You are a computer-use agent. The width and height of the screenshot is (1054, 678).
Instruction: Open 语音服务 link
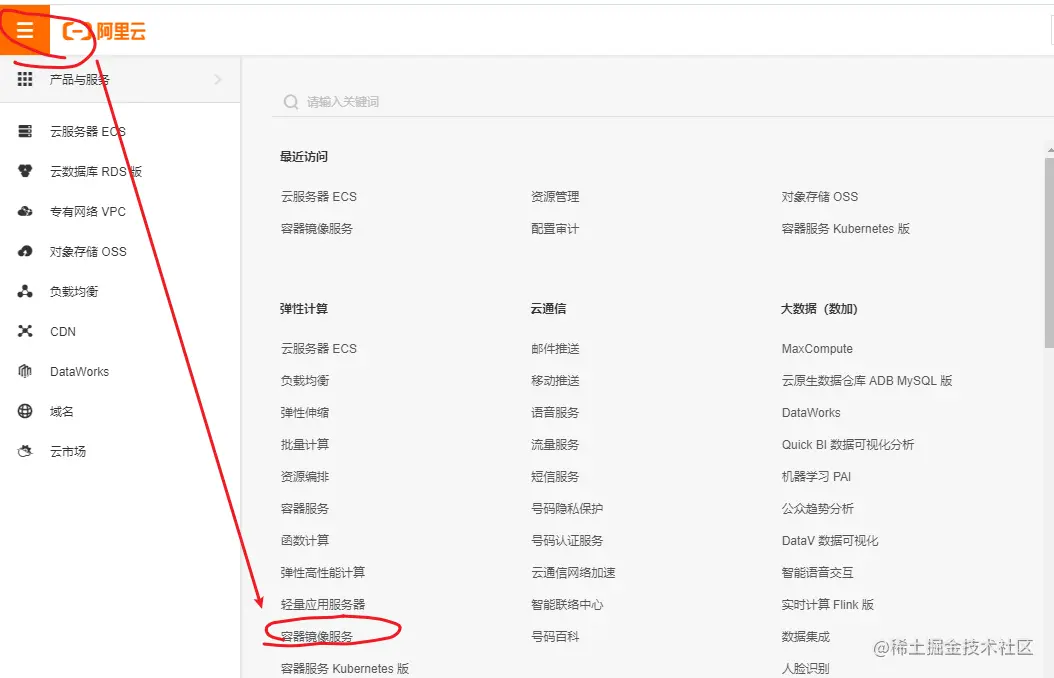[x=555, y=412]
